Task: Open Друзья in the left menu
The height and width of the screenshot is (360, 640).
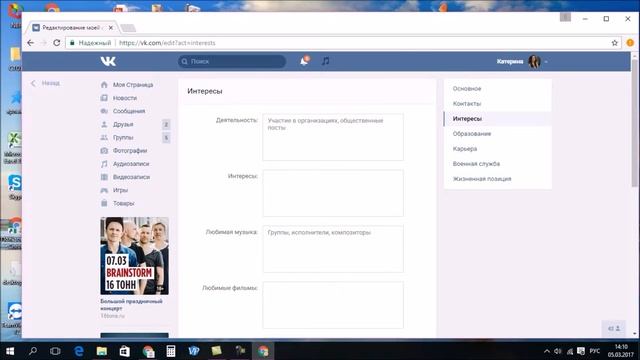Action: click(x=123, y=124)
